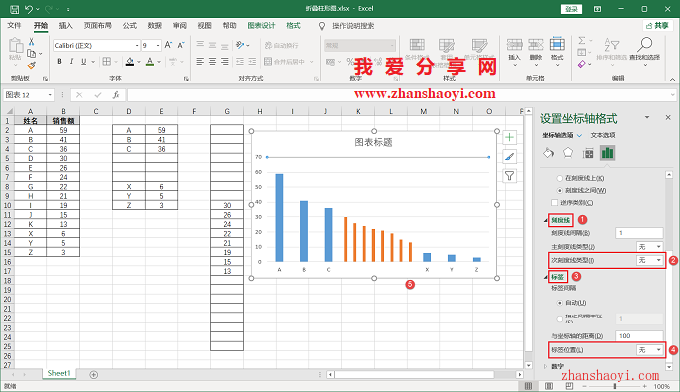Select the 自动 label interval radio button

point(559,303)
